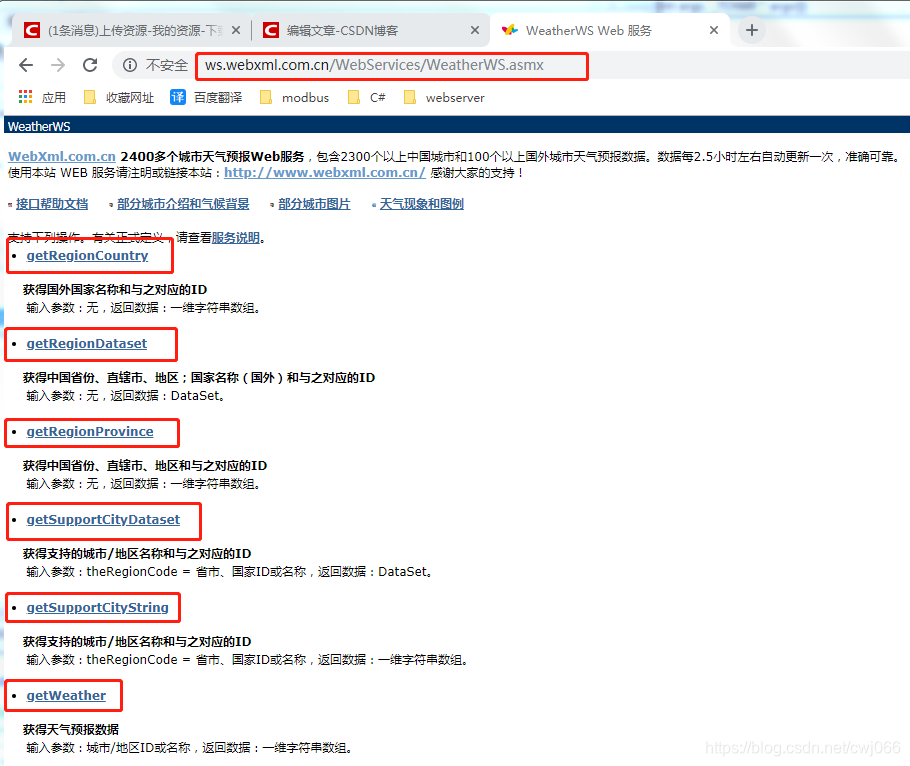The width and height of the screenshot is (910, 766).
Task: Open the 收藏网址 bookmark folder
Action: click(x=119, y=97)
